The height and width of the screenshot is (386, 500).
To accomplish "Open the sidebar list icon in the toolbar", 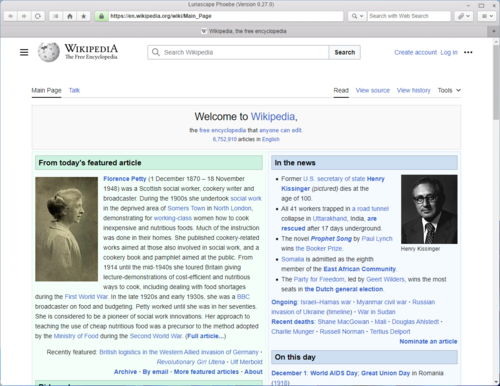I will 56,16.
